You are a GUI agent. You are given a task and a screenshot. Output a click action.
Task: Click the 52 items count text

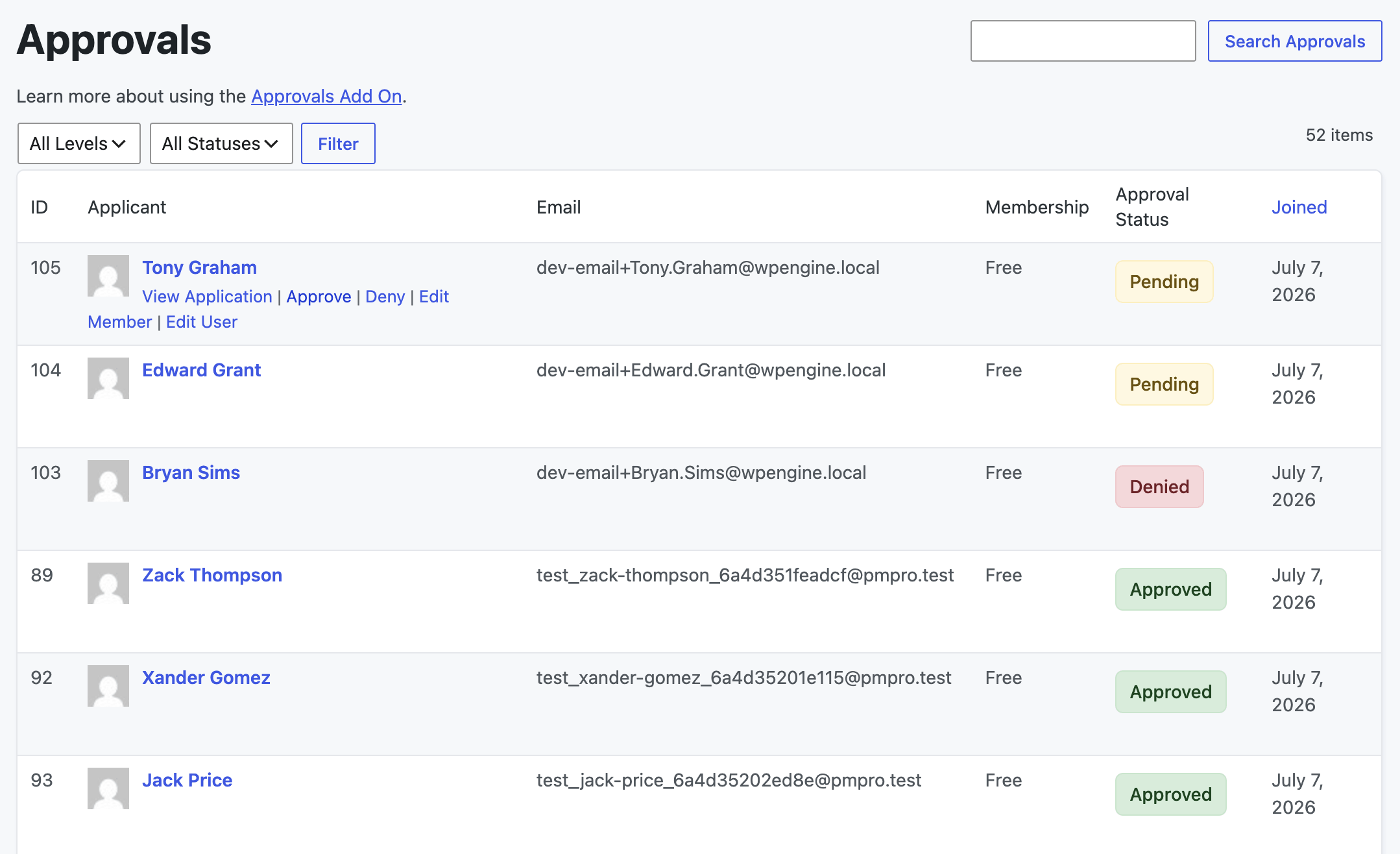click(1339, 135)
